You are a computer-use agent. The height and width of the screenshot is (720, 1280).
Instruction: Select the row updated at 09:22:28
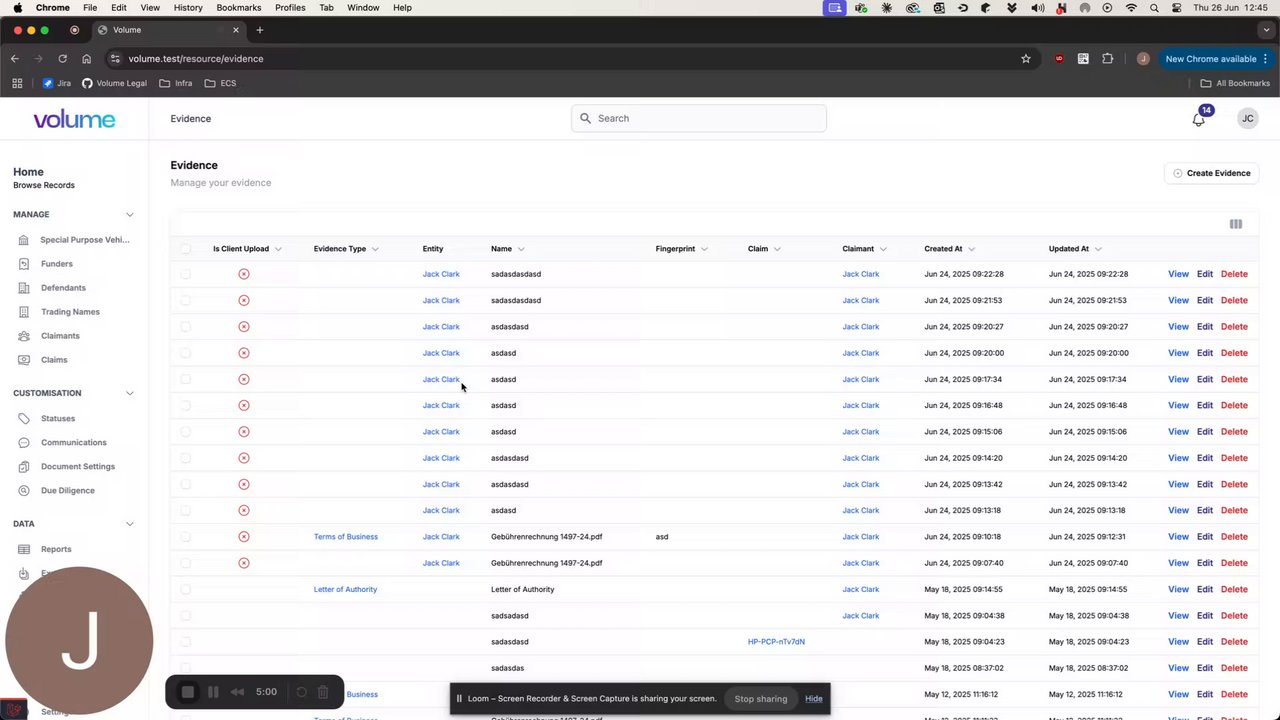(x=185, y=274)
